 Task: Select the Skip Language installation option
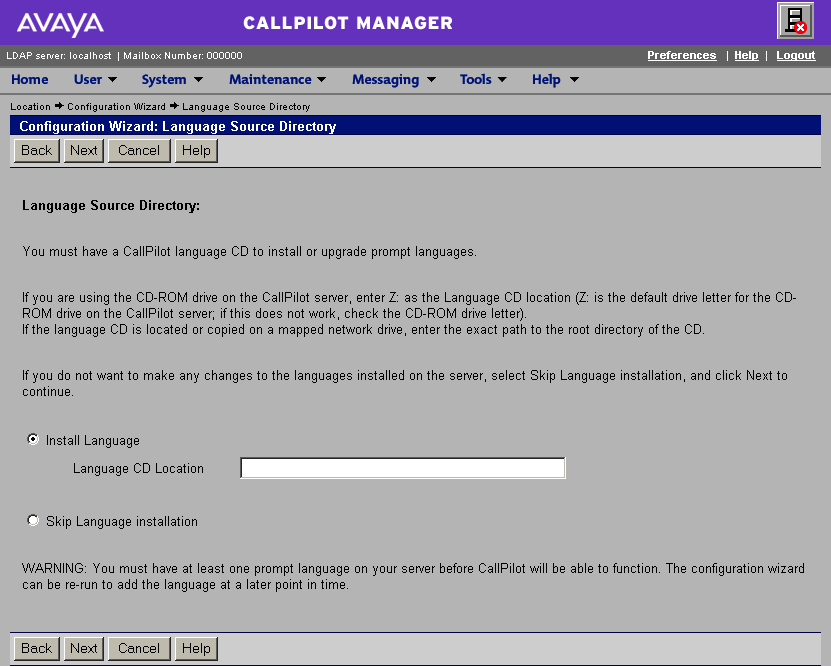(x=33, y=520)
